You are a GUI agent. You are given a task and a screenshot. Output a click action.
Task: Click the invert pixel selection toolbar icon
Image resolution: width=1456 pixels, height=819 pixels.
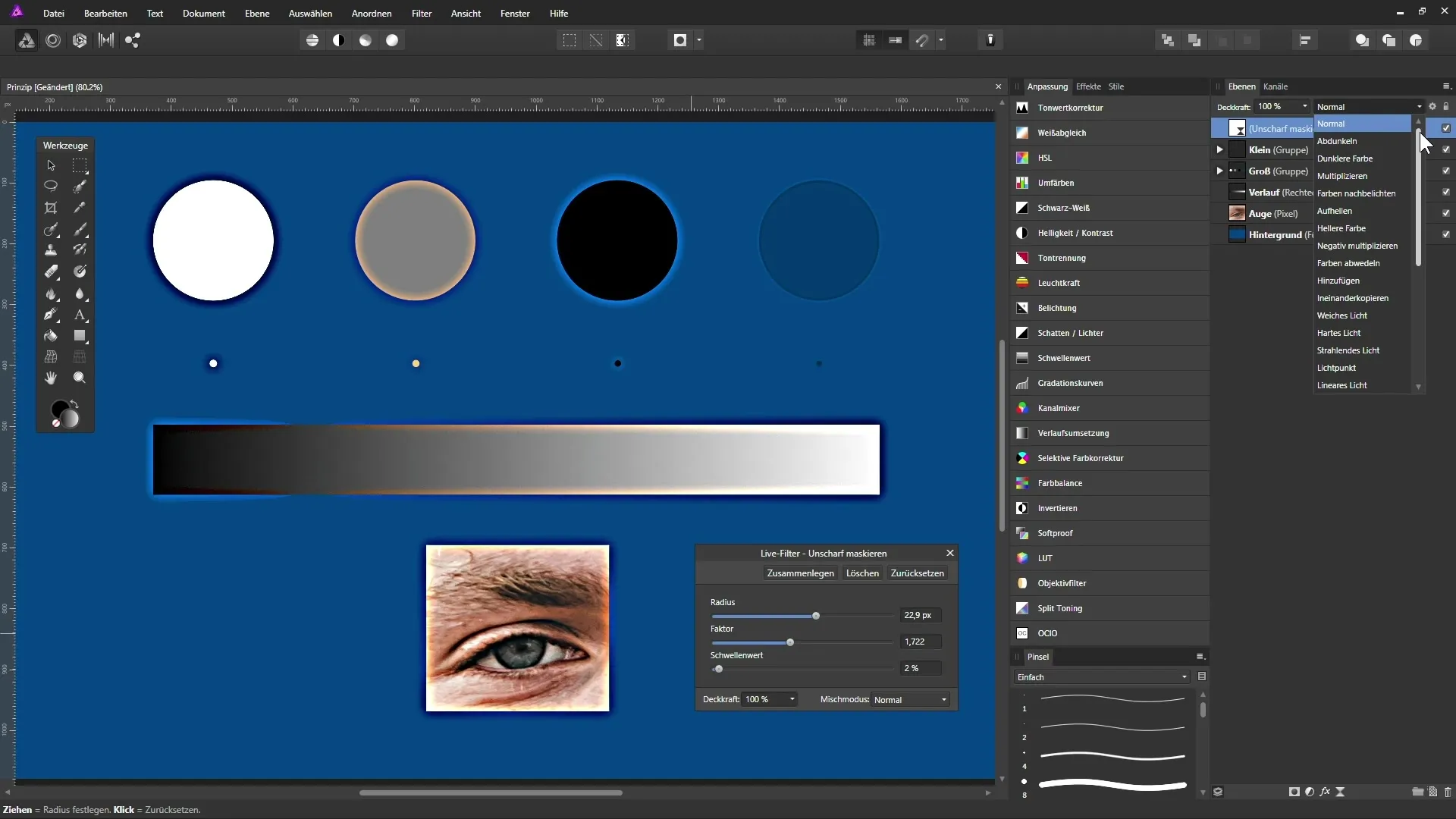[623, 40]
